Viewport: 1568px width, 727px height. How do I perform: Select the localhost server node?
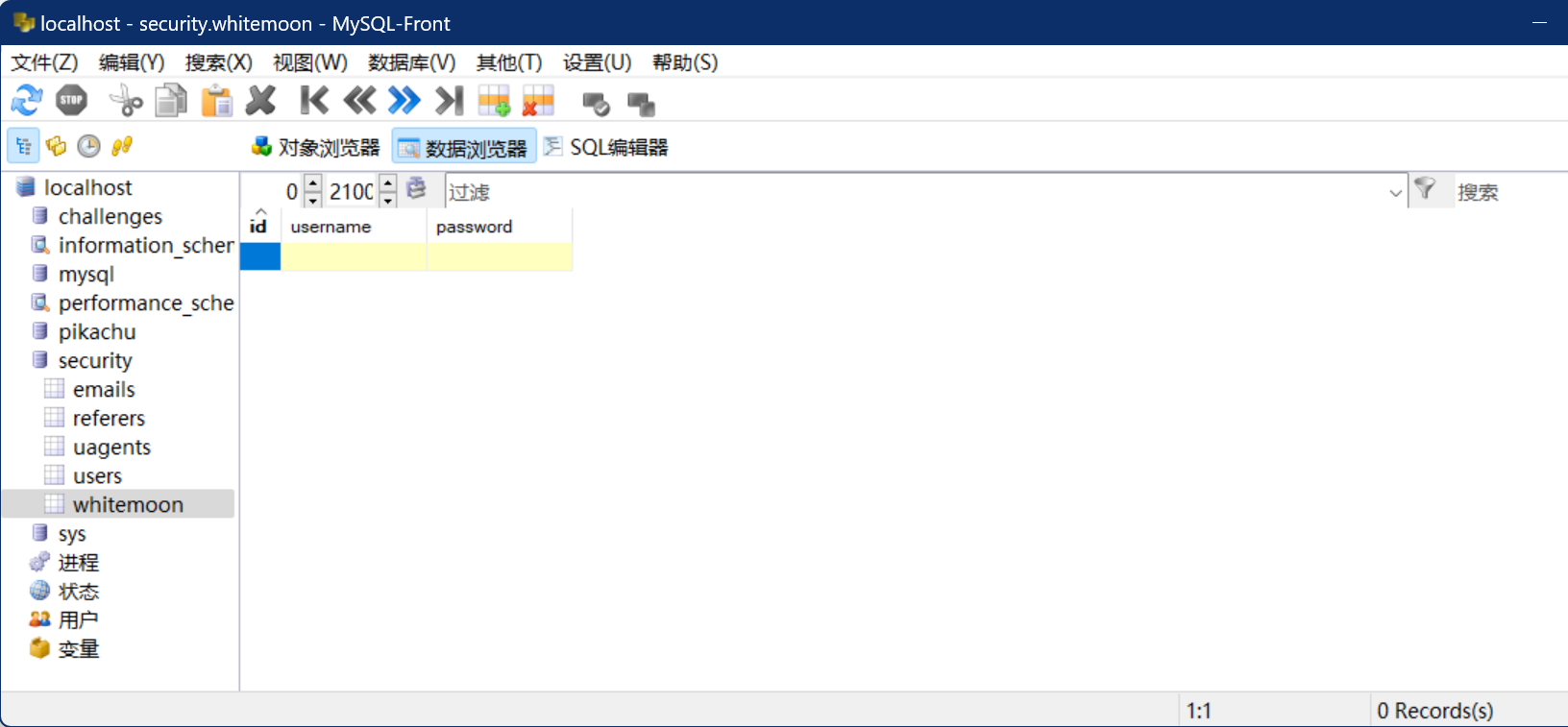click(87, 187)
